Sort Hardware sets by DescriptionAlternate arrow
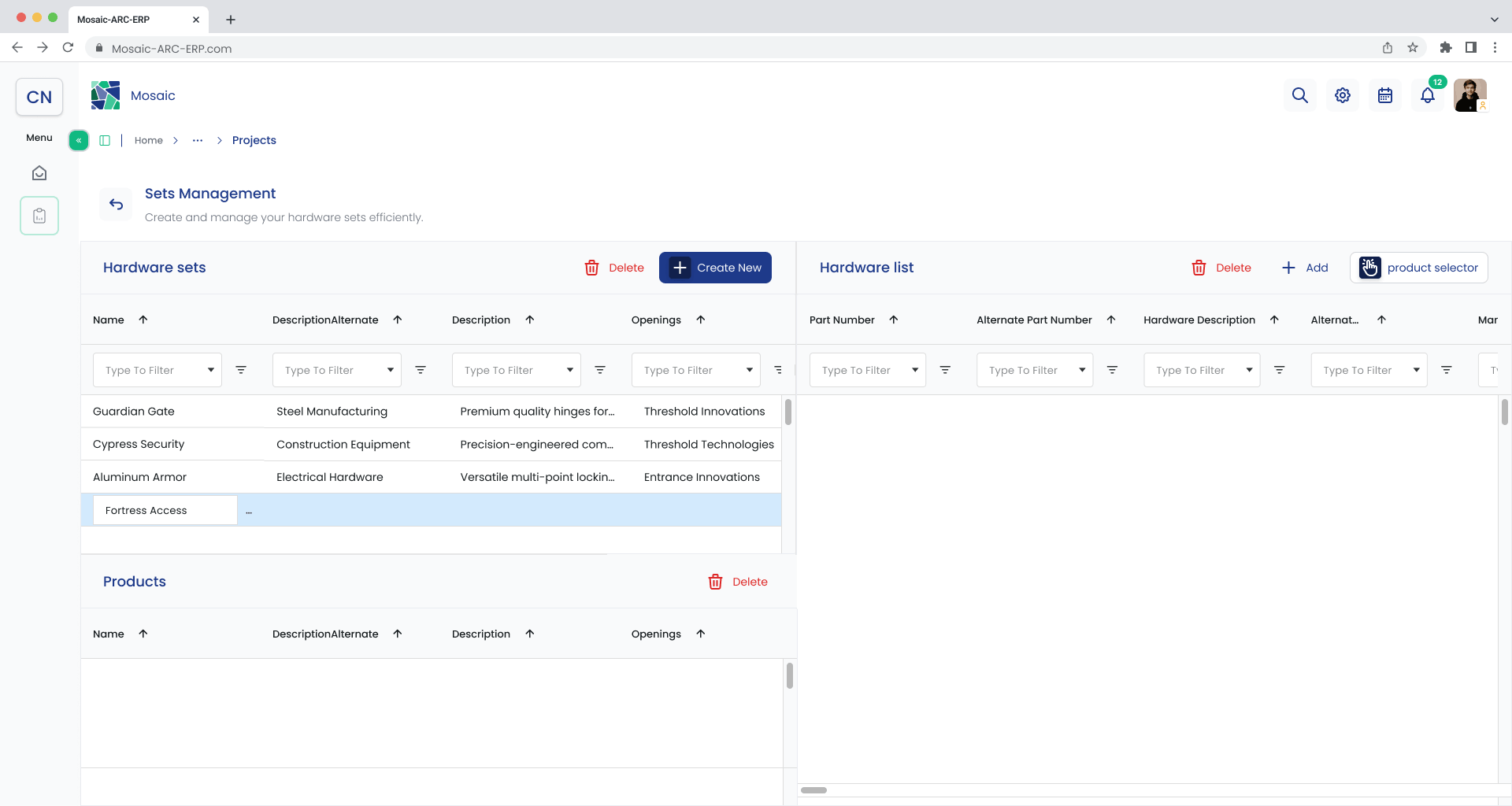This screenshot has height=806, width=1512. click(x=398, y=320)
